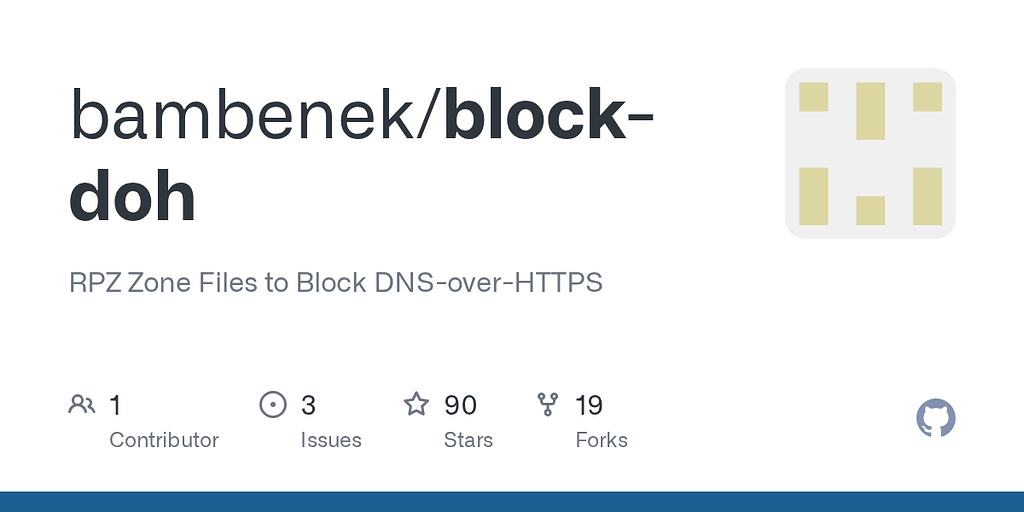The height and width of the screenshot is (512, 1024).
Task: Click the issues circle-dot icon
Action: [x=272, y=405]
